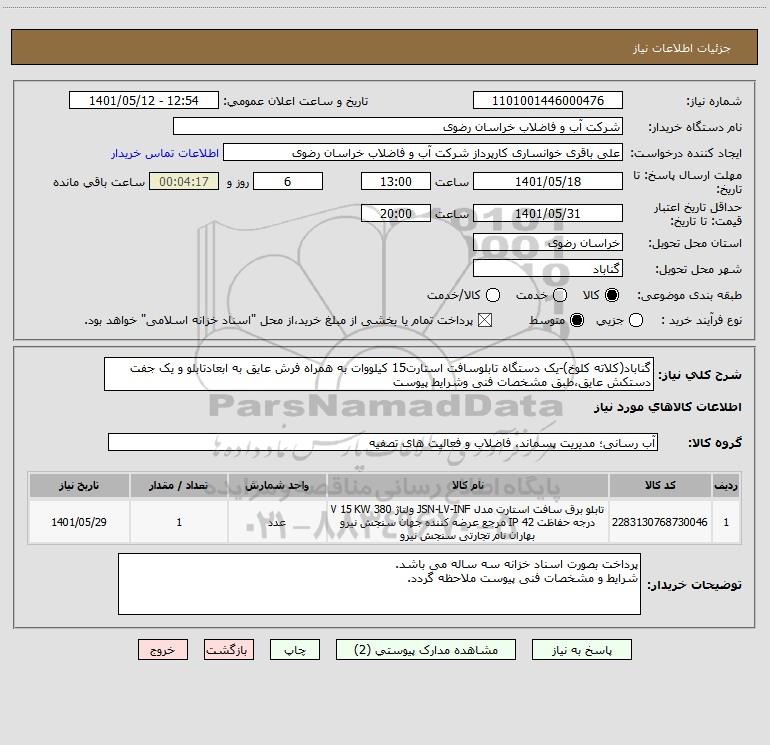The image size is (770, 745).
Task: Click the response deadline date 1401/05/18
Action: (548, 181)
